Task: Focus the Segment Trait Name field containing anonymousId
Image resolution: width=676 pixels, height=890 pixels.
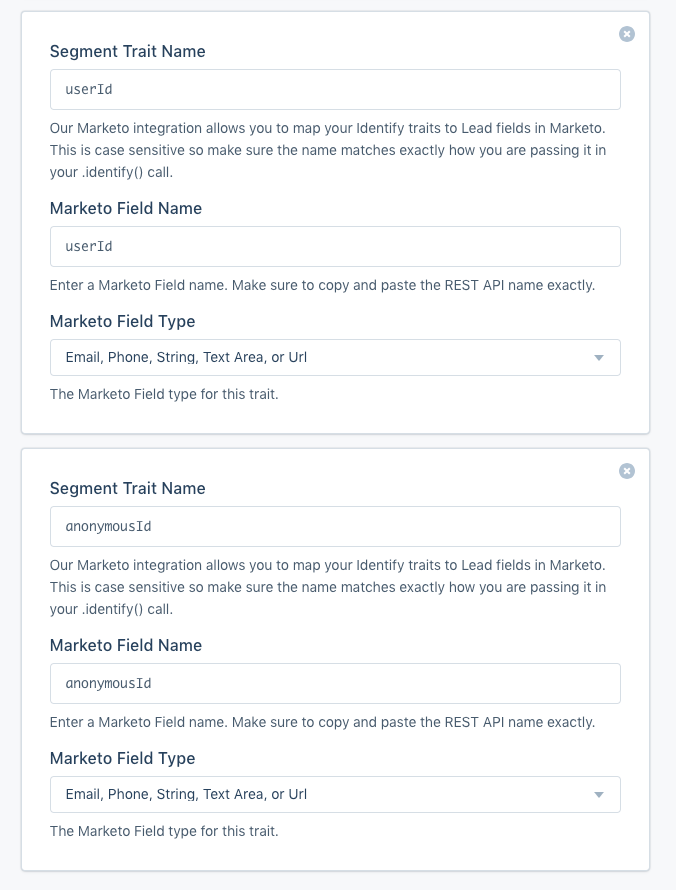Action: click(335, 527)
